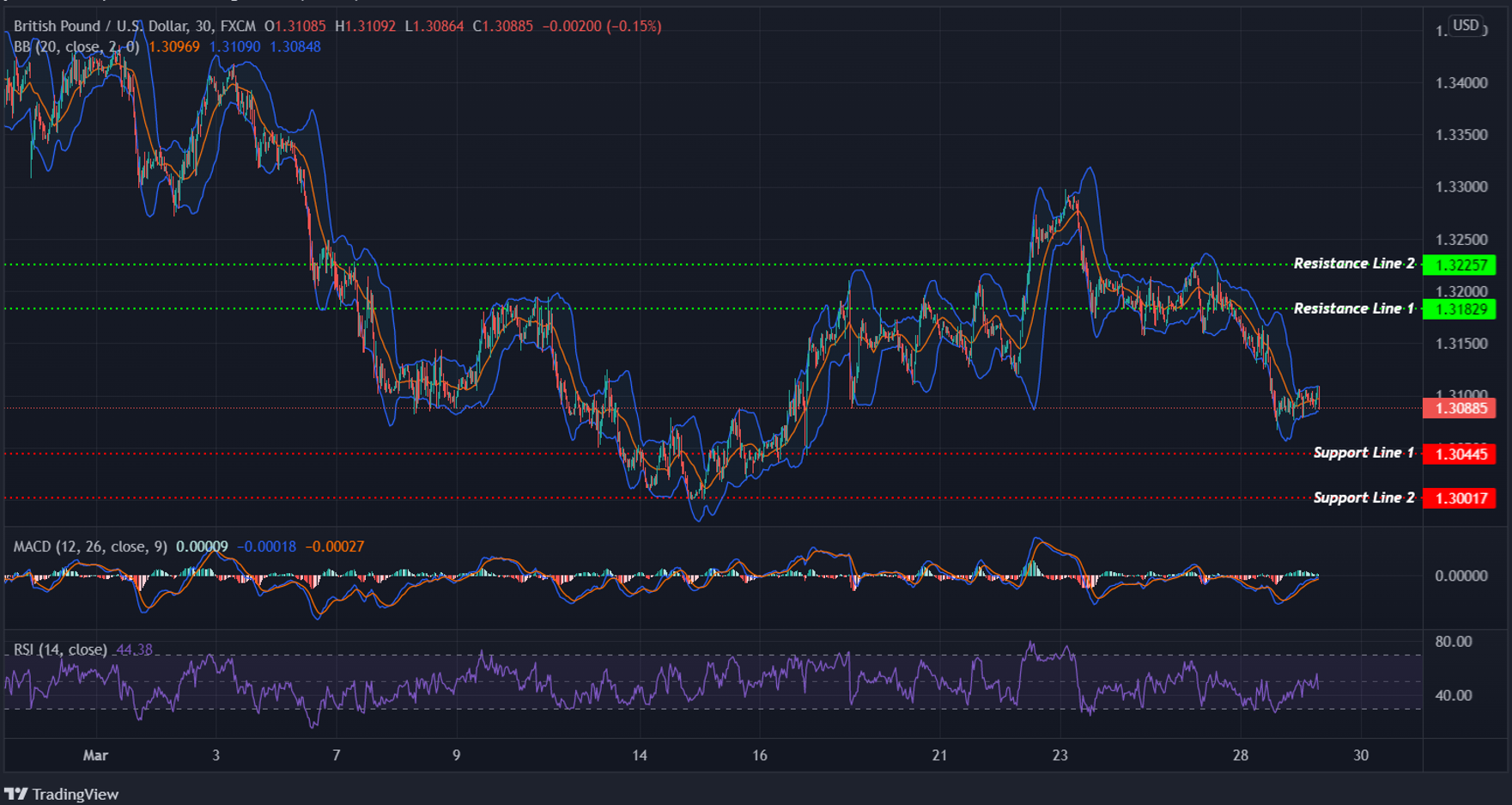1512x805 pixels.
Task: Click the Support Line 2 price tag 1.30017
Action: point(1460,497)
